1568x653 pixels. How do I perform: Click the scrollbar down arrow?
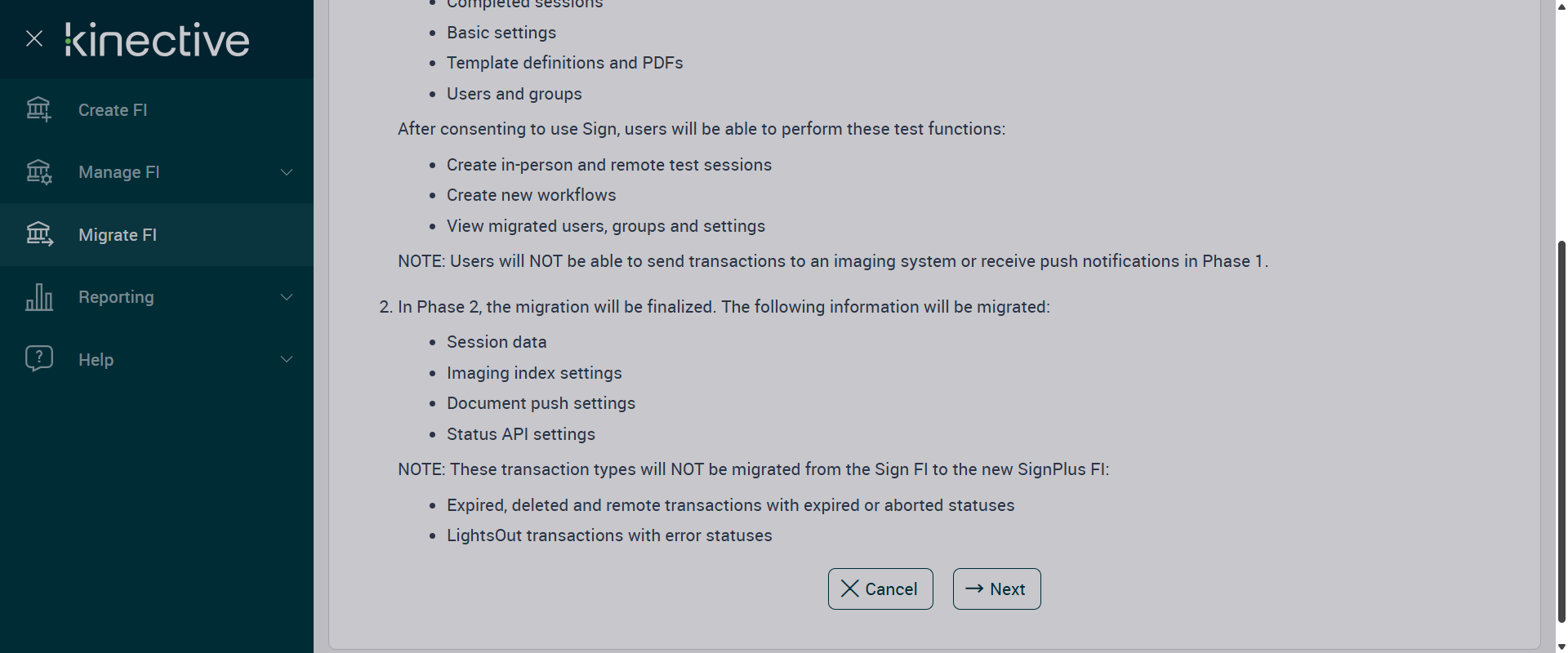click(x=1561, y=646)
